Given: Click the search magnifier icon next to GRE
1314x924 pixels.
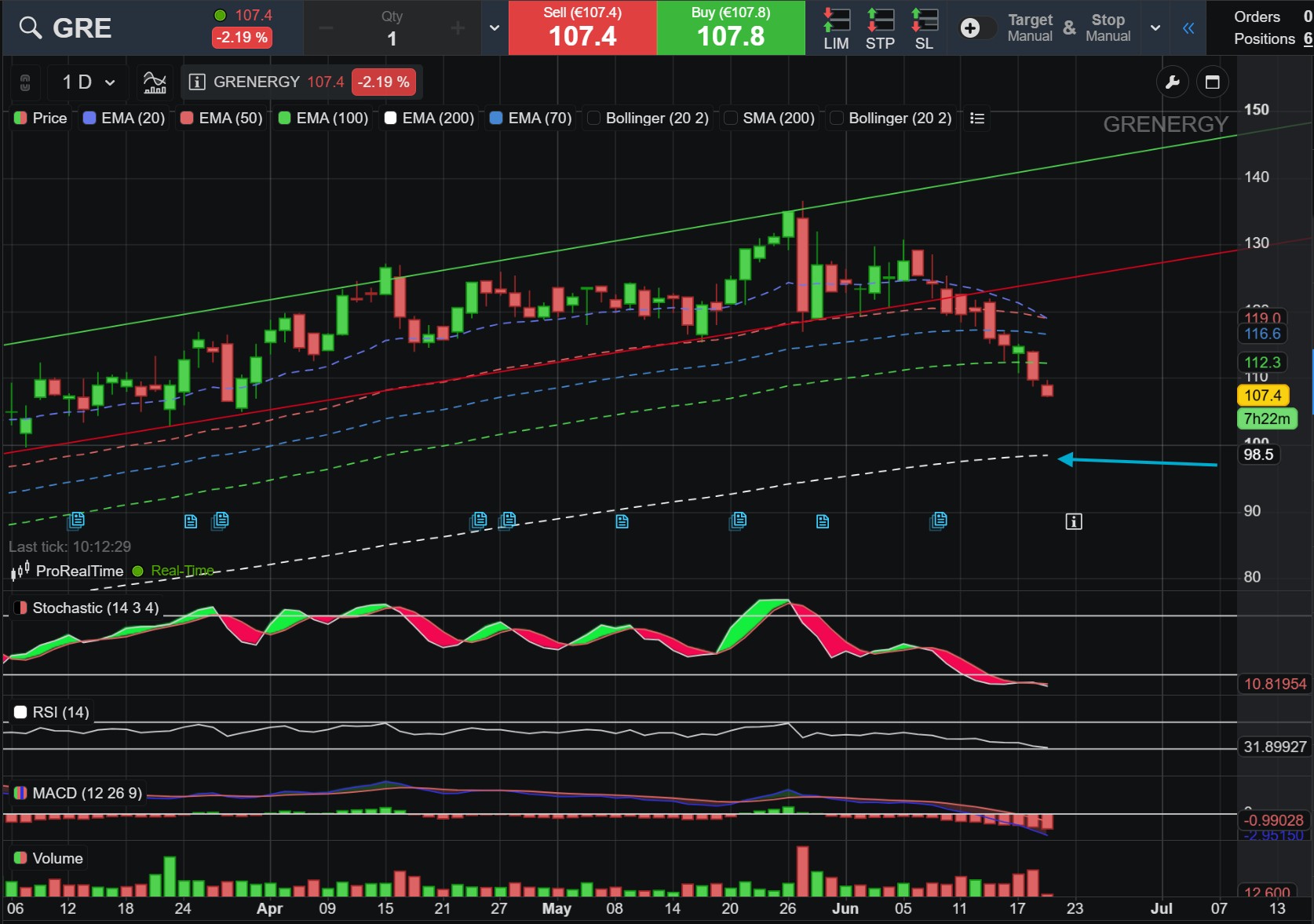Looking at the screenshot, I should click(x=31, y=28).
